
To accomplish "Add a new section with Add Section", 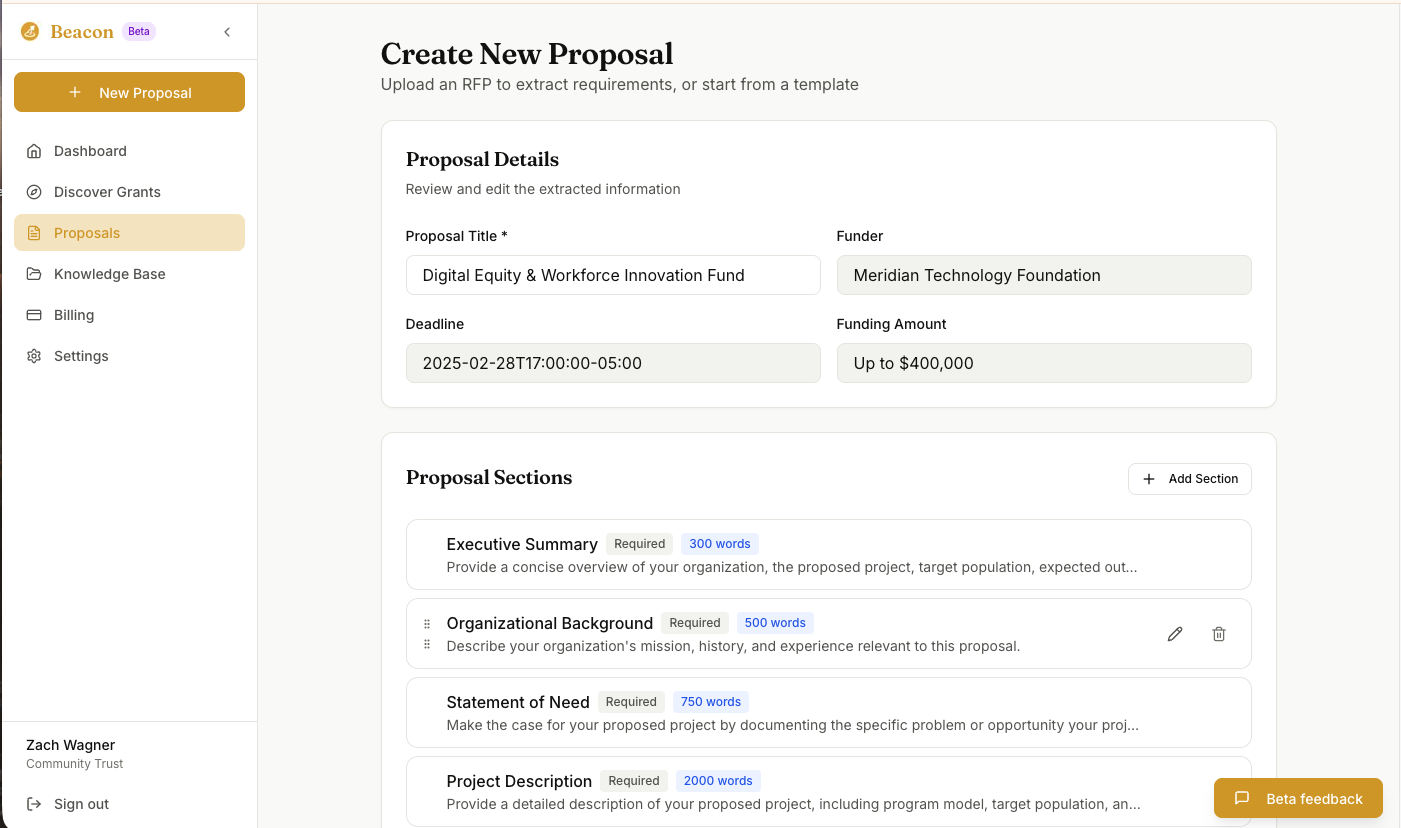I will 1189,478.
